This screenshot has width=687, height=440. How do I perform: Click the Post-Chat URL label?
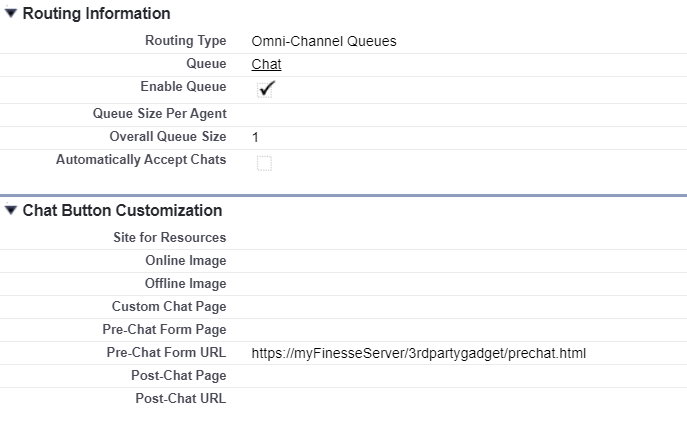coord(181,398)
